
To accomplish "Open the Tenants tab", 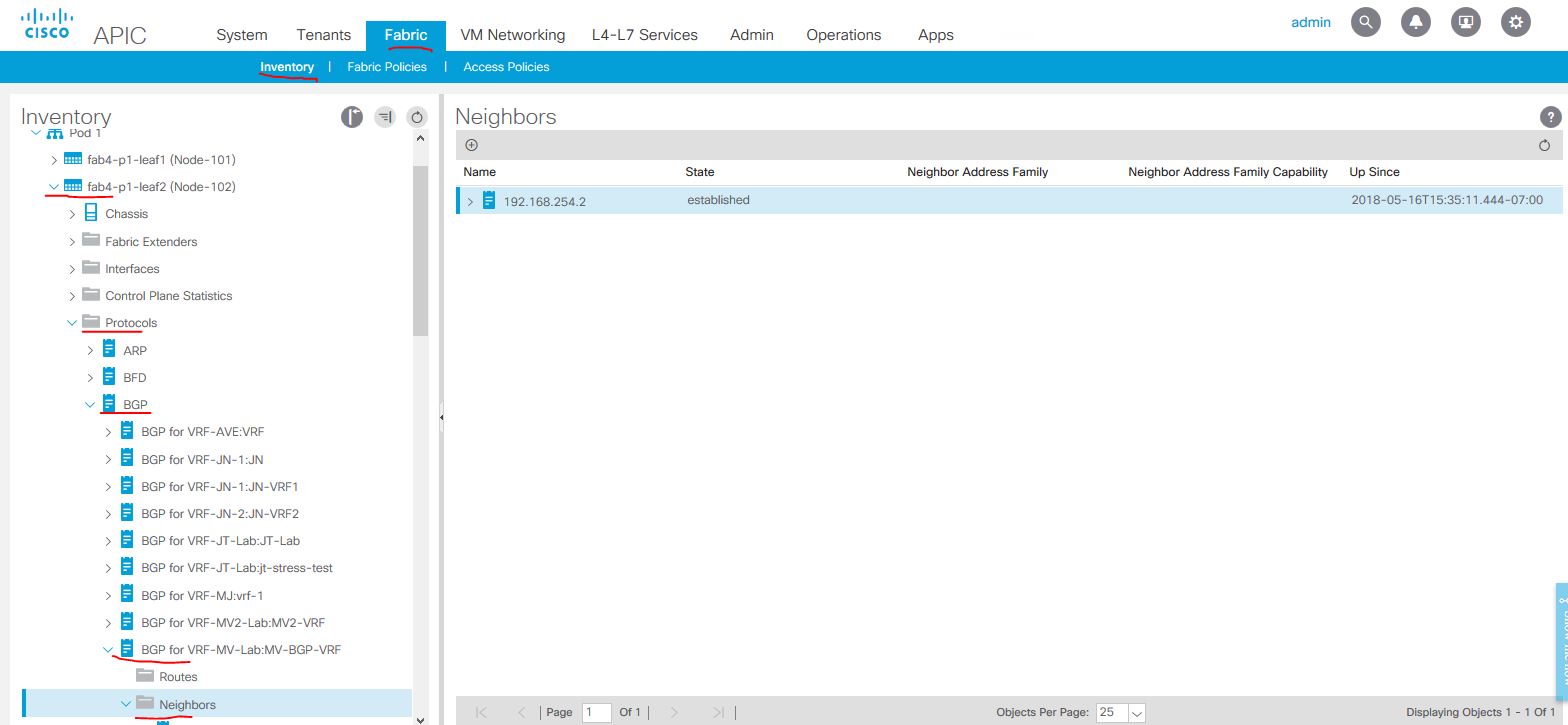I will pos(324,34).
